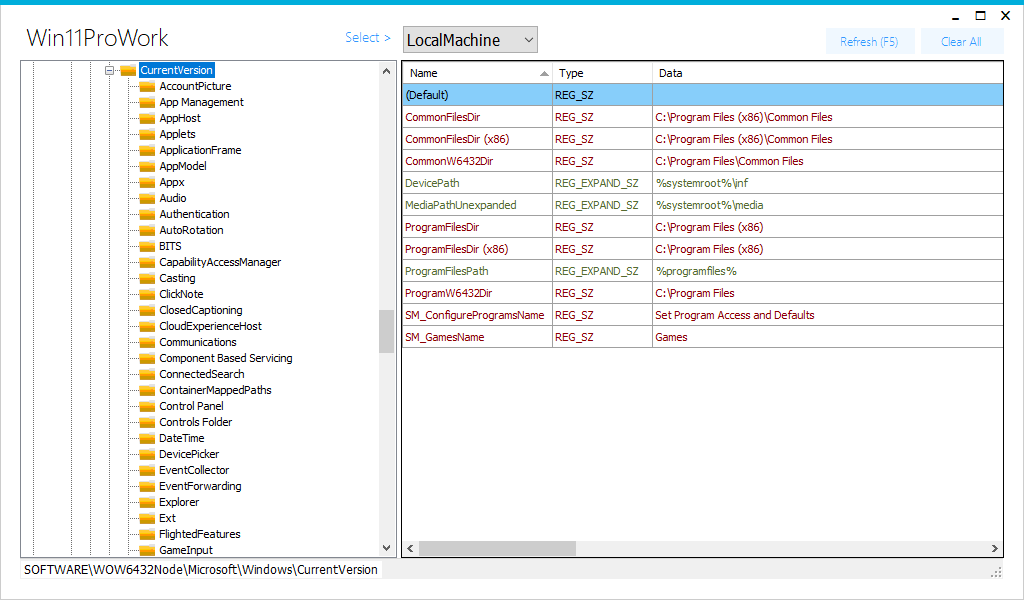
Task: Click the DateTime folder icon
Action: 148,438
